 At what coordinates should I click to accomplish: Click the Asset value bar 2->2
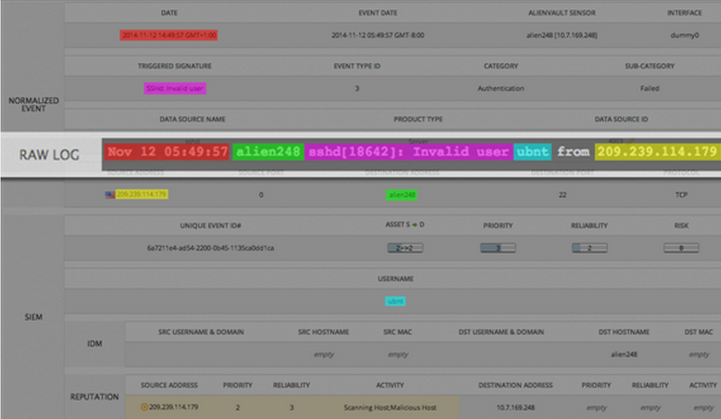(405, 248)
